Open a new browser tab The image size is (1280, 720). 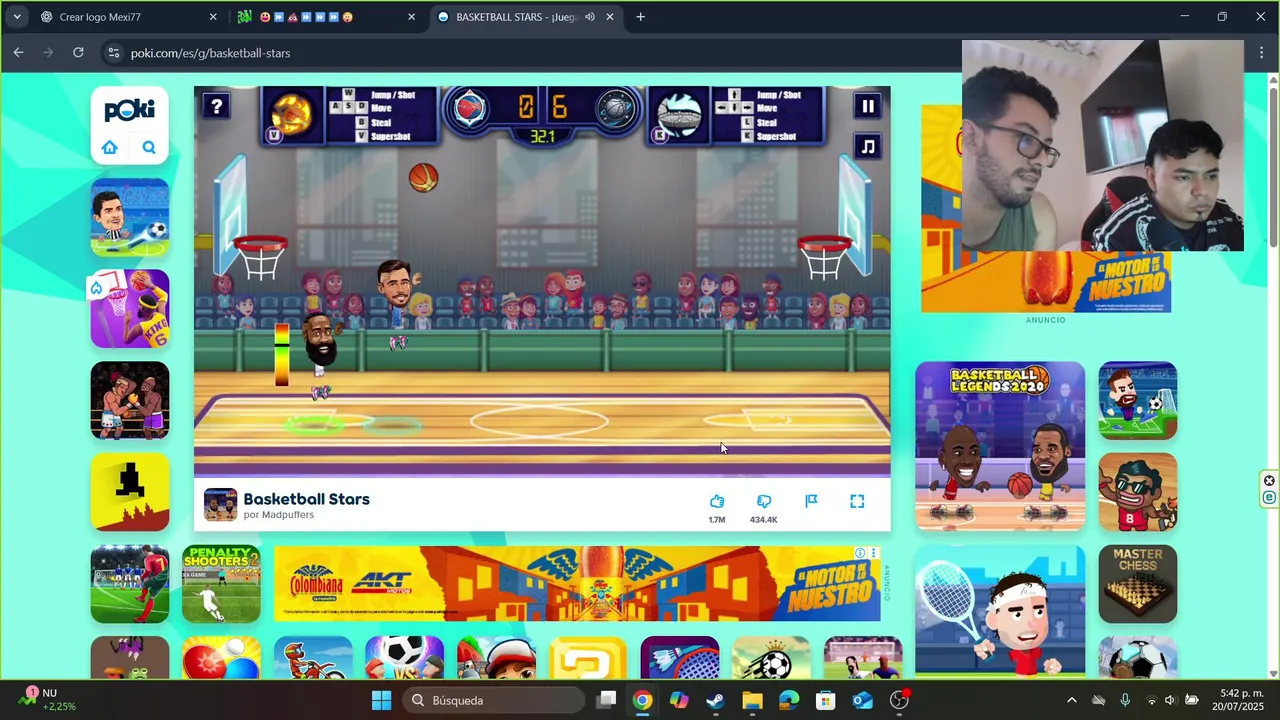641,17
